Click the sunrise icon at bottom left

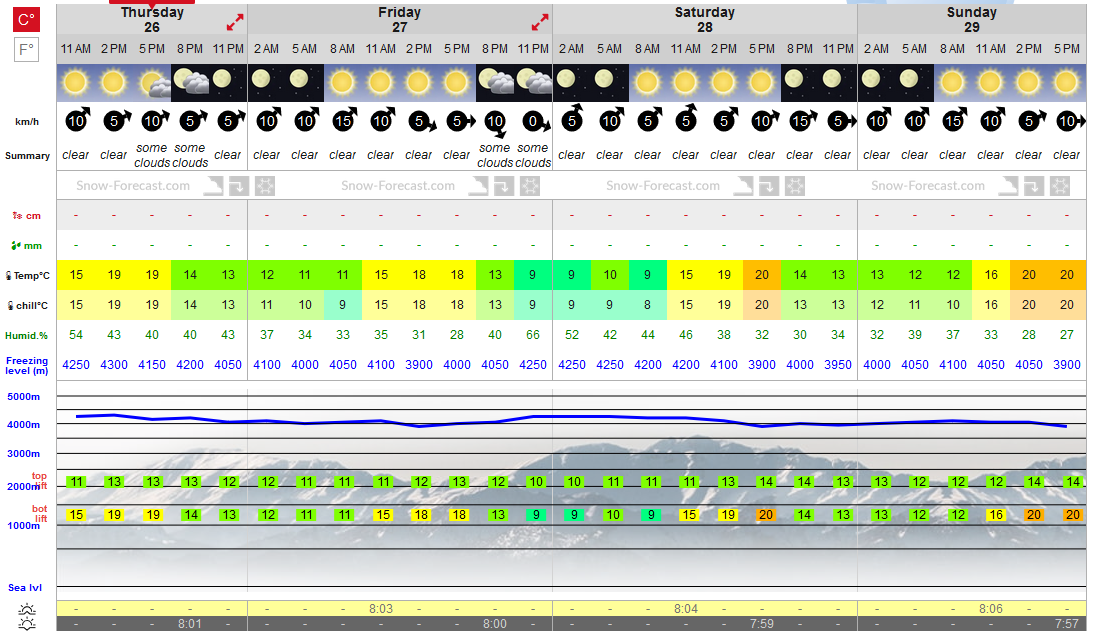pos(27,609)
